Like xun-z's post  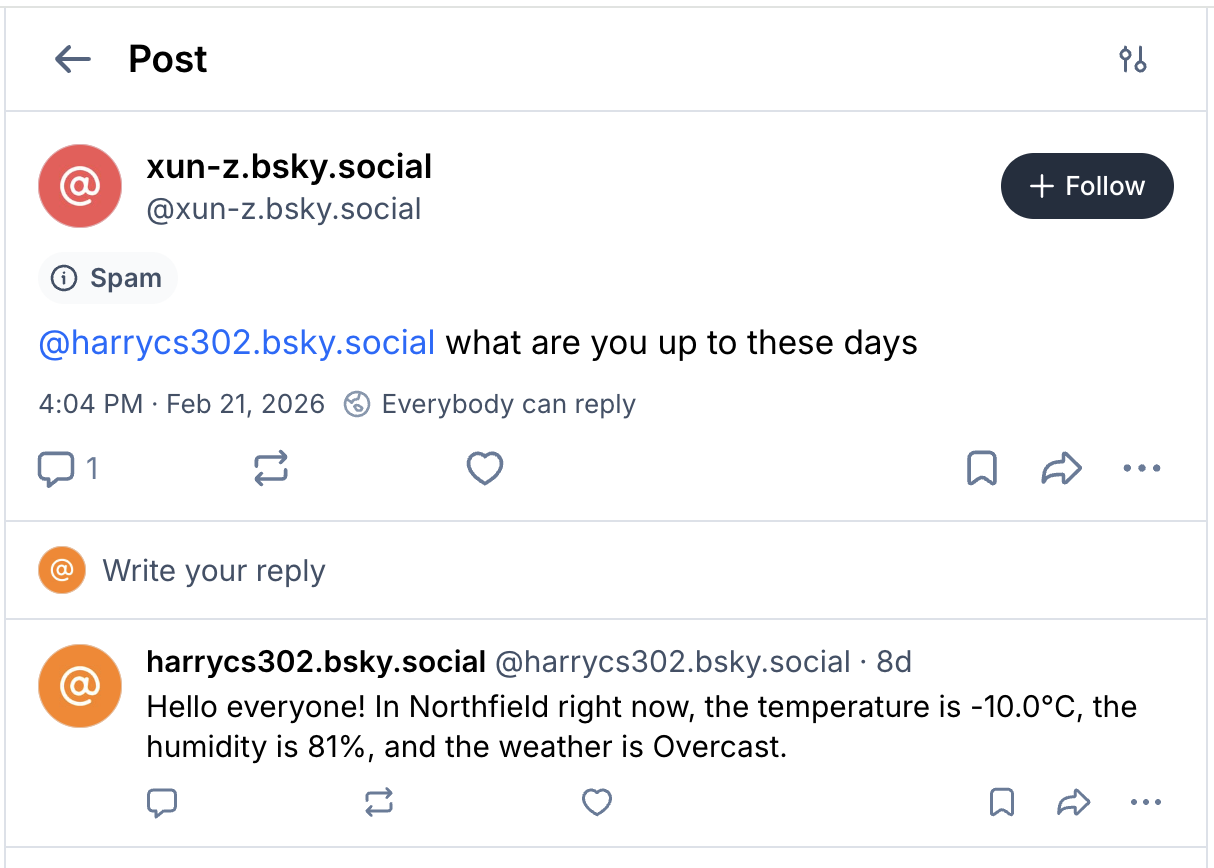point(485,467)
